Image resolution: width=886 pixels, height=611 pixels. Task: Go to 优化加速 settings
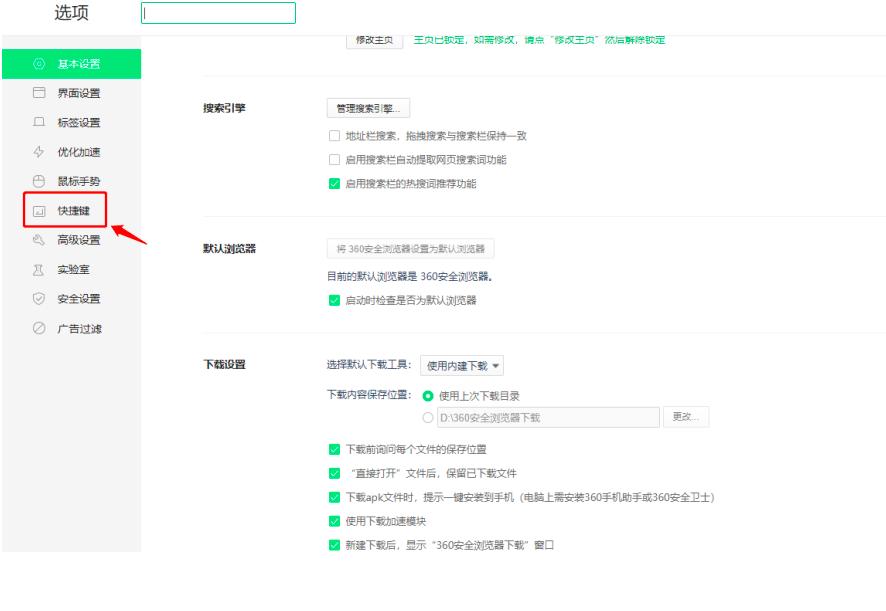point(72,152)
